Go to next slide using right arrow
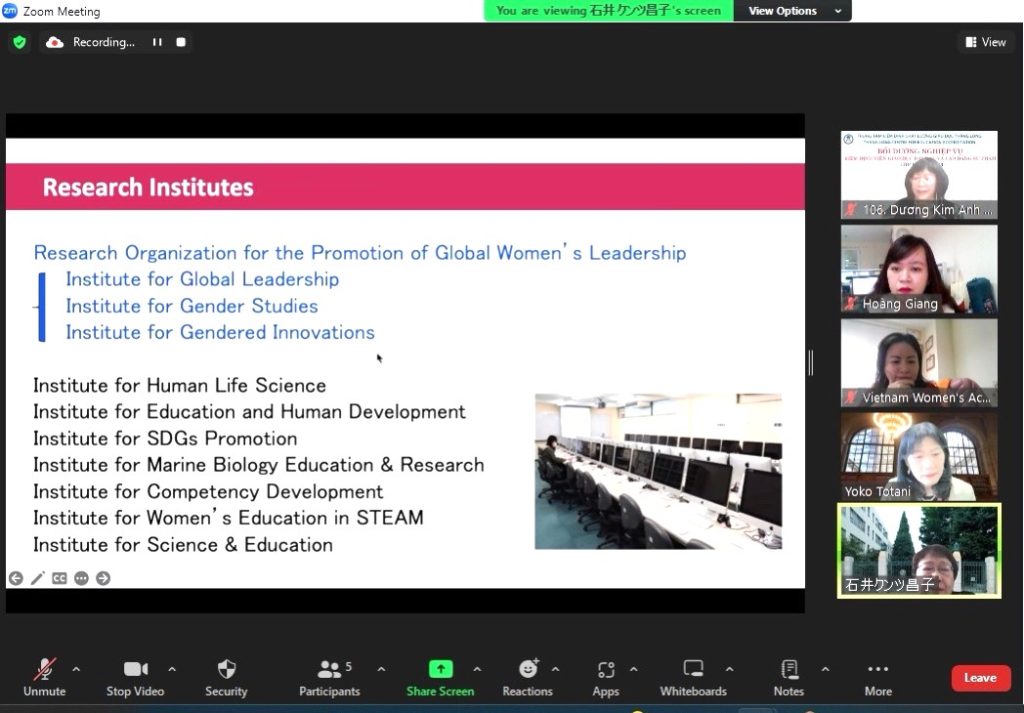The width and height of the screenshot is (1024, 713). [x=103, y=578]
